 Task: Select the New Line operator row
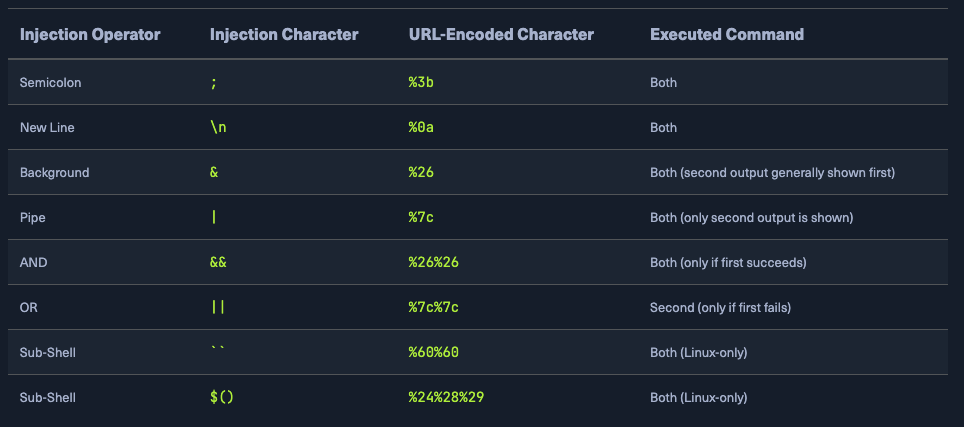pyautogui.click(x=47, y=128)
